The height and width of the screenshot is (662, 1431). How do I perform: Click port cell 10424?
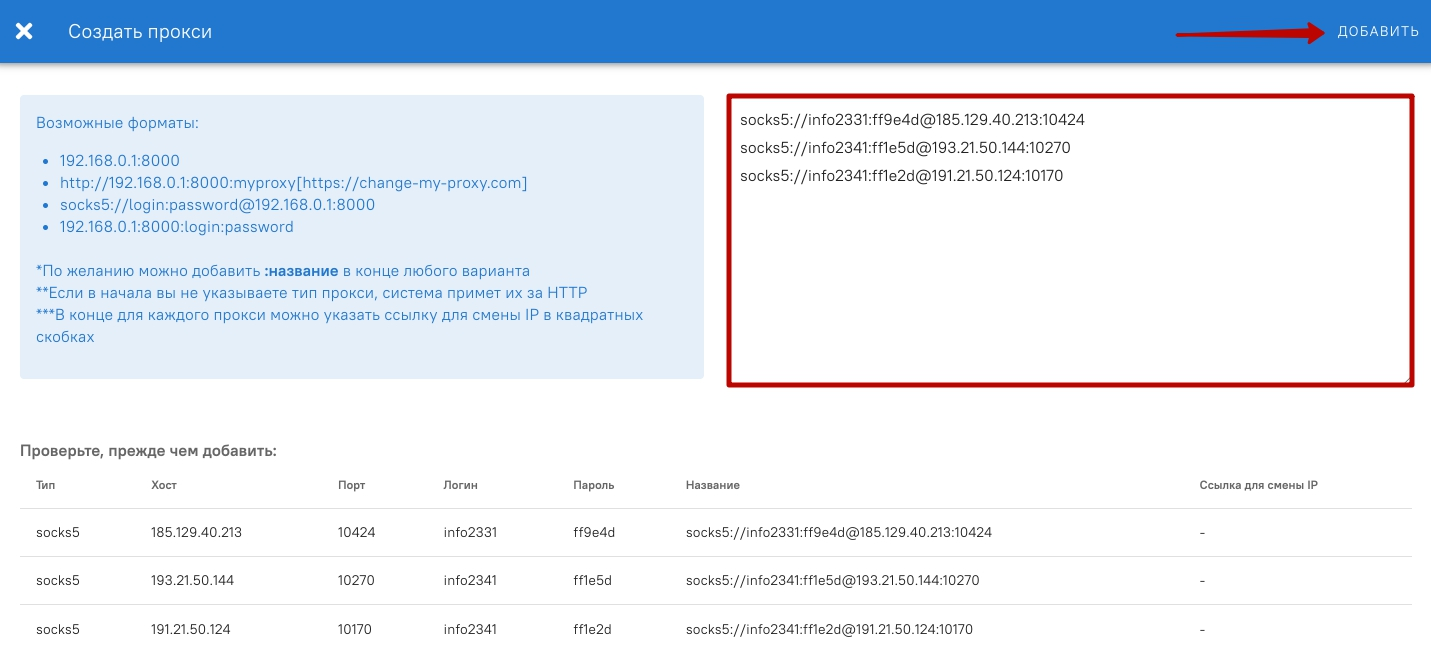(357, 533)
